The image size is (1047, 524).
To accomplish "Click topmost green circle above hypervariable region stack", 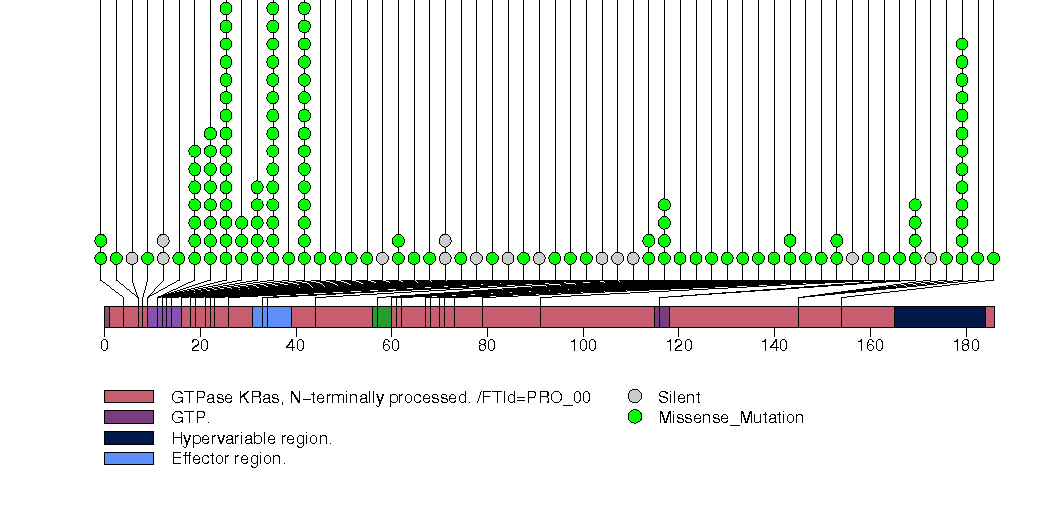I will point(962,44).
